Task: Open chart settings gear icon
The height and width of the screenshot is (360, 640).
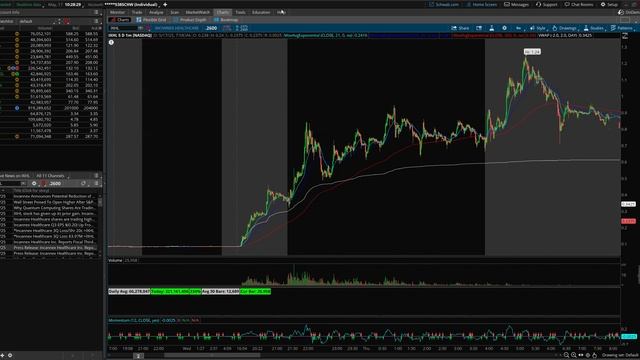Action: [504, 28]
